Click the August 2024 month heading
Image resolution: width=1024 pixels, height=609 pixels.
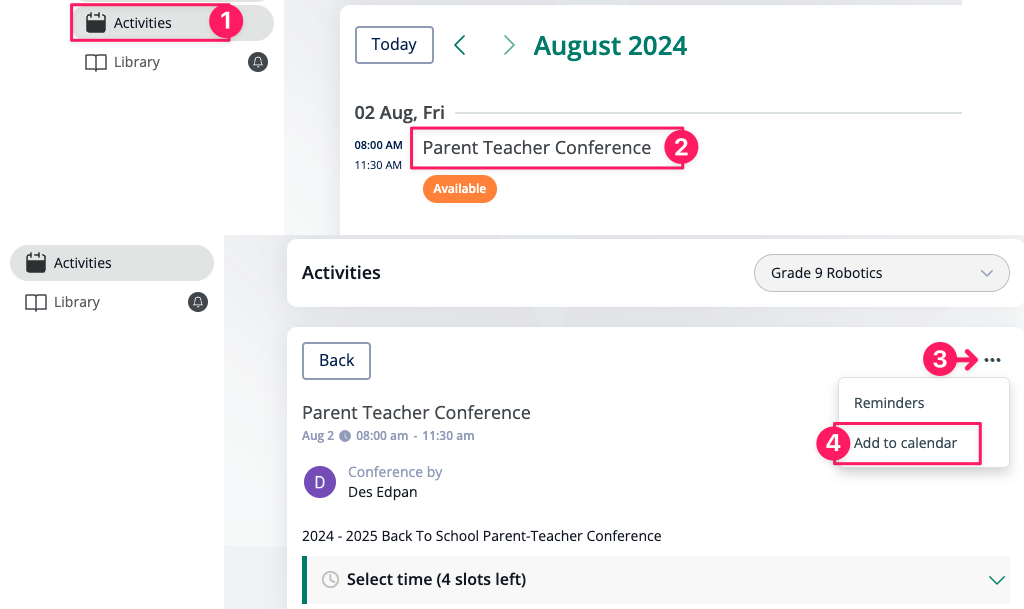(610, 46)
